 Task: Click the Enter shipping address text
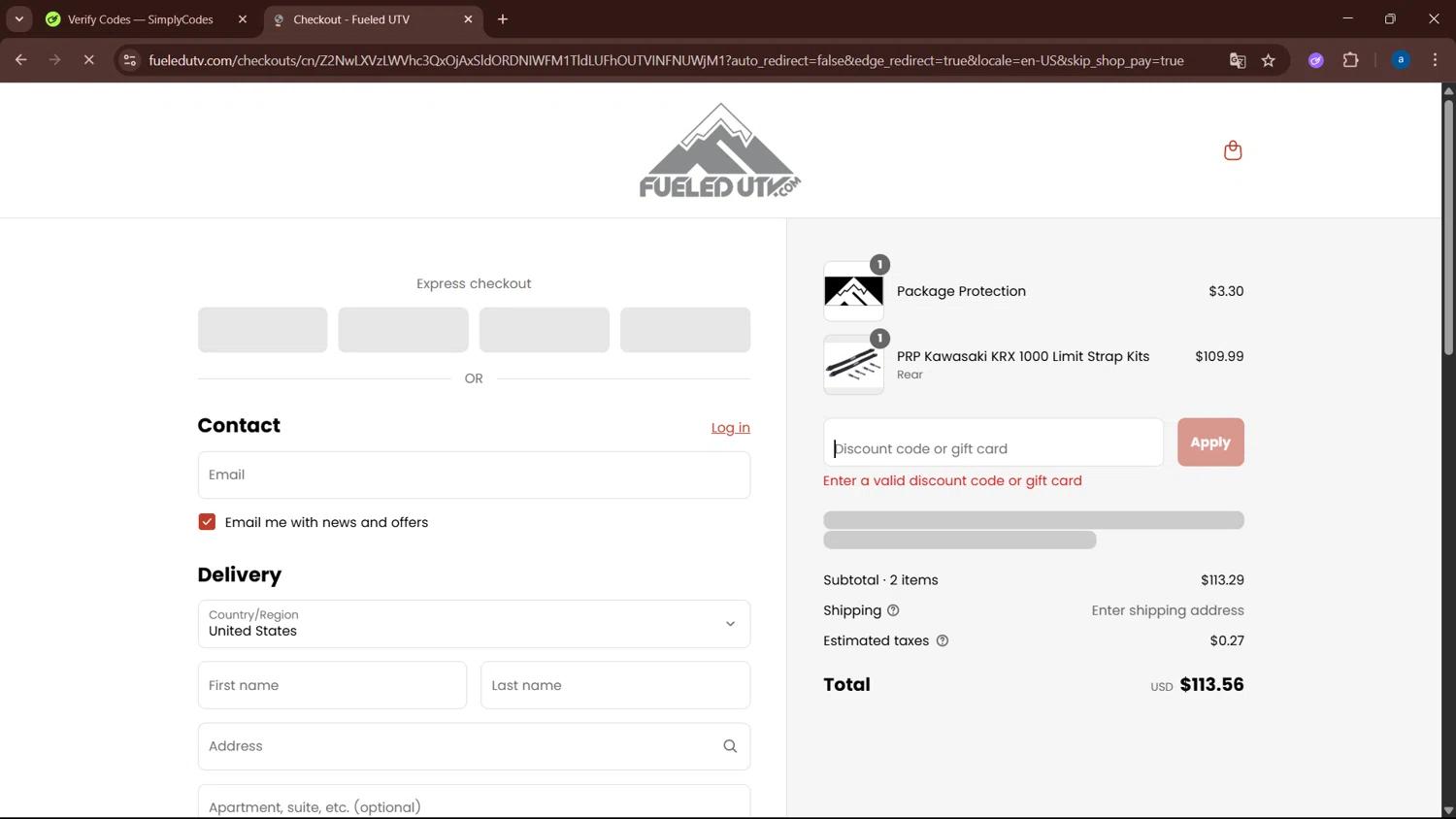pos(1168,610)
